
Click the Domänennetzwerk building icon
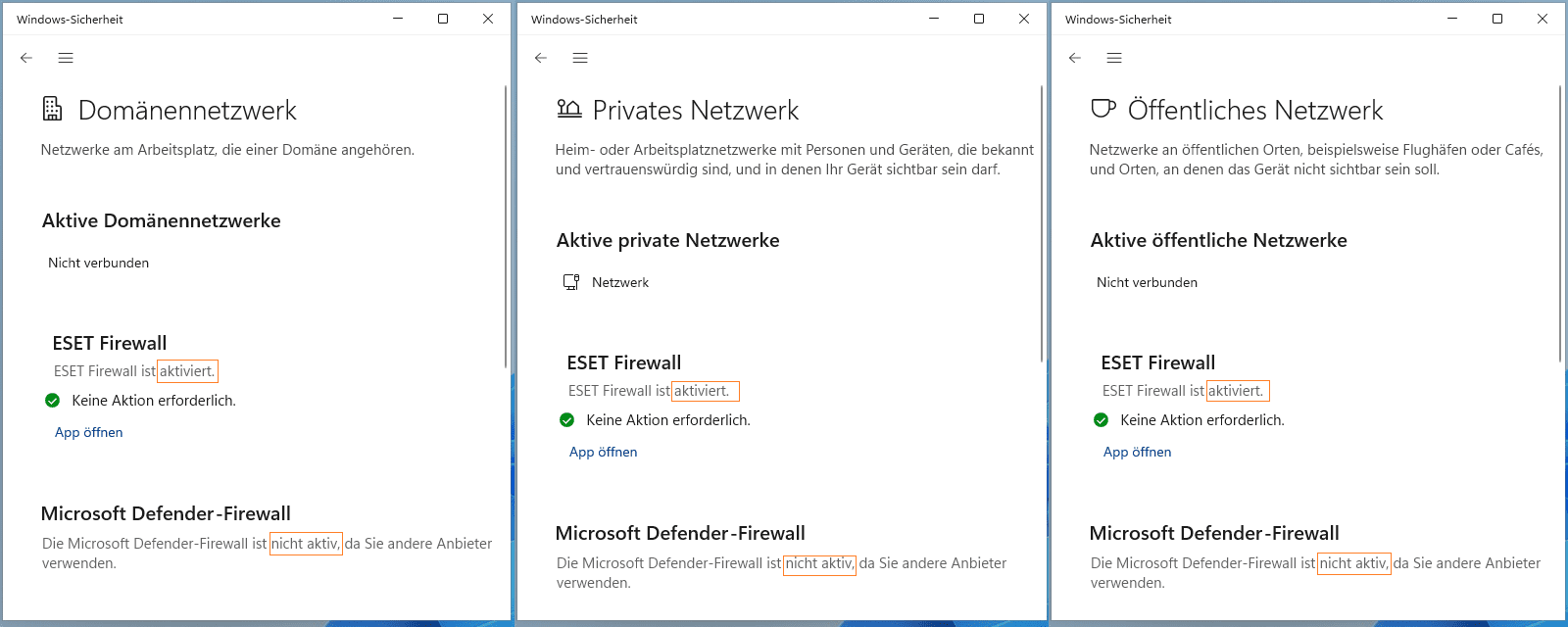pos(53,109)
